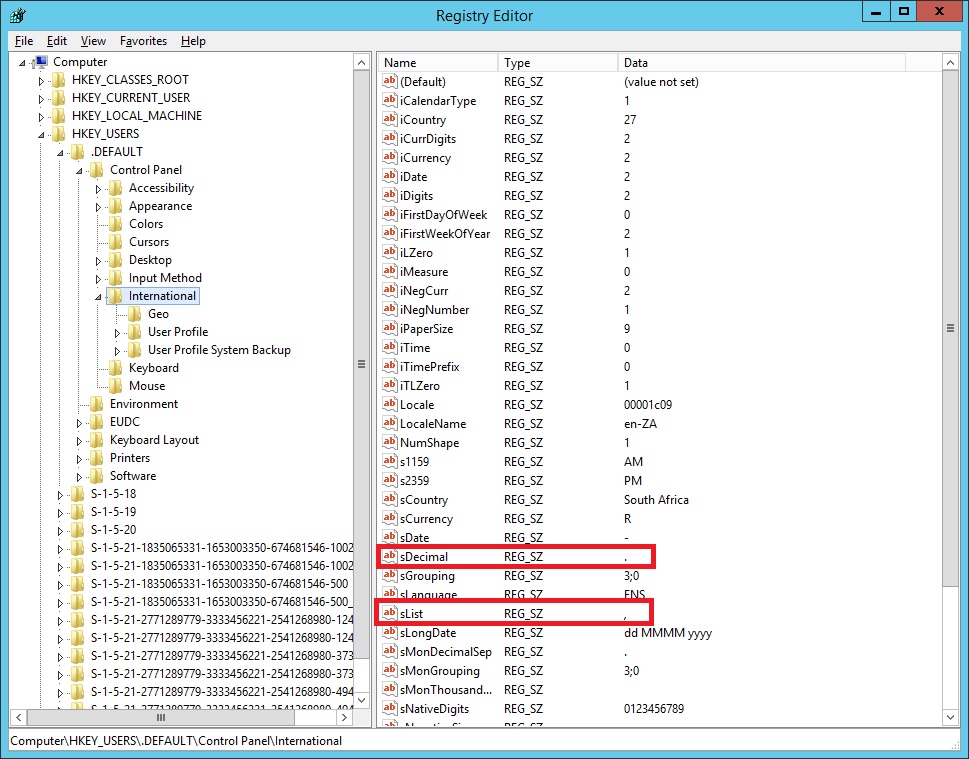Click the 'South Africa' data cell
Screen dimensions: 969x759
656,499
